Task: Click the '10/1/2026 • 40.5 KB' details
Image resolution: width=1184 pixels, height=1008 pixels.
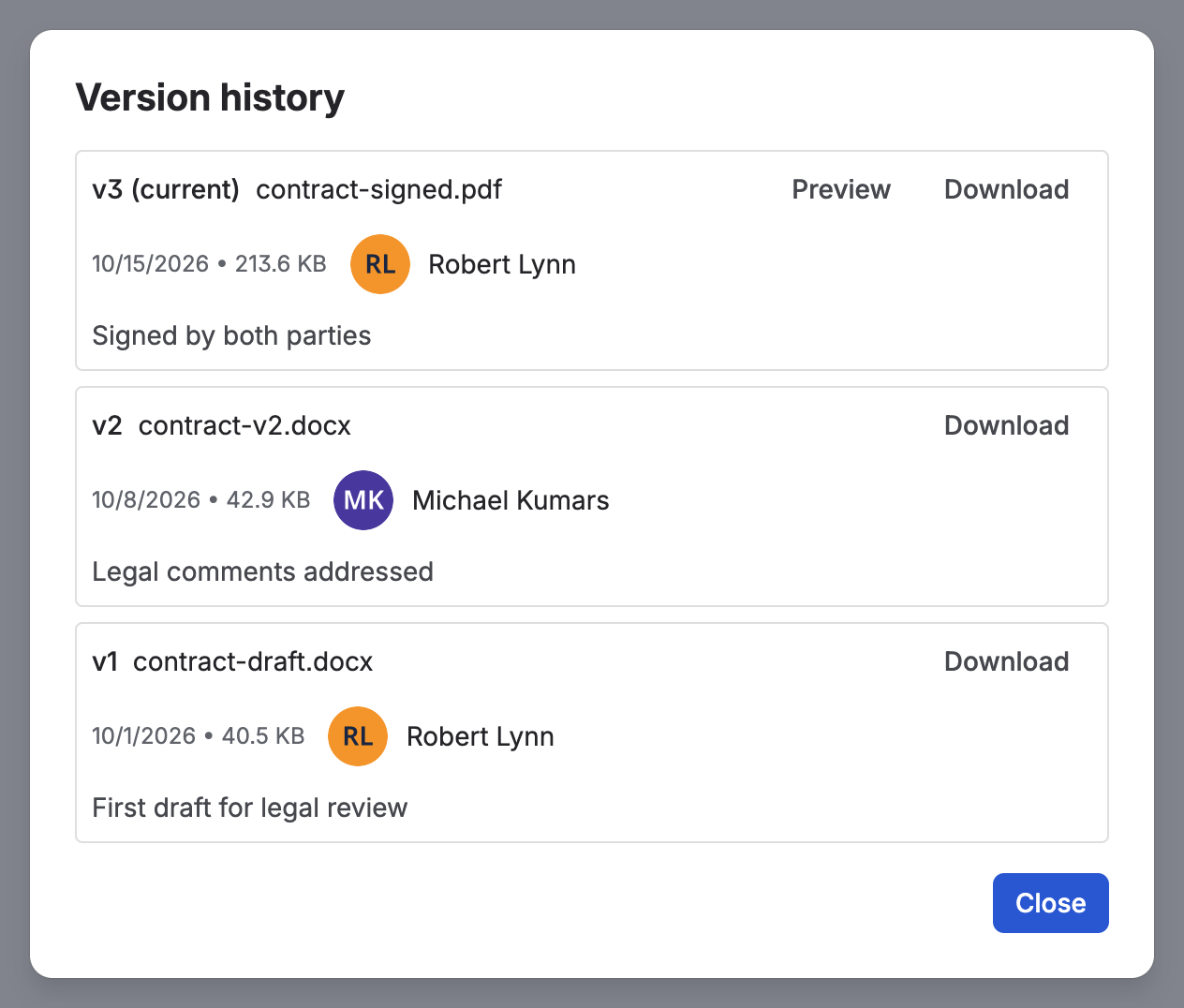Action: point(199,736)
